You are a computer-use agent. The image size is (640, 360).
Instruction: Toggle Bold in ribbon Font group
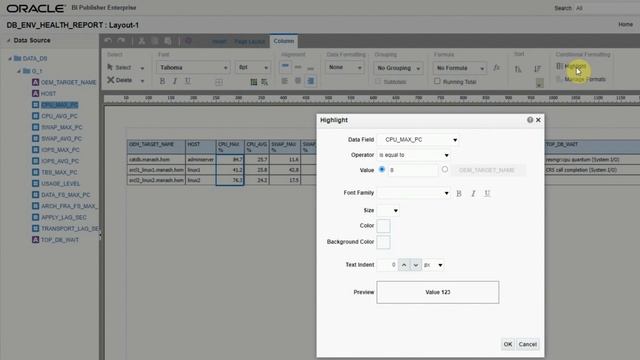[x=162, y=81]
